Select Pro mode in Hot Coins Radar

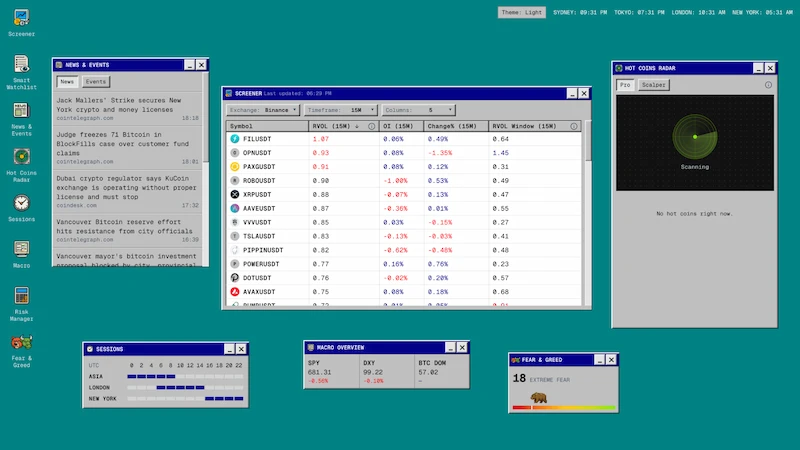[625, 85]
